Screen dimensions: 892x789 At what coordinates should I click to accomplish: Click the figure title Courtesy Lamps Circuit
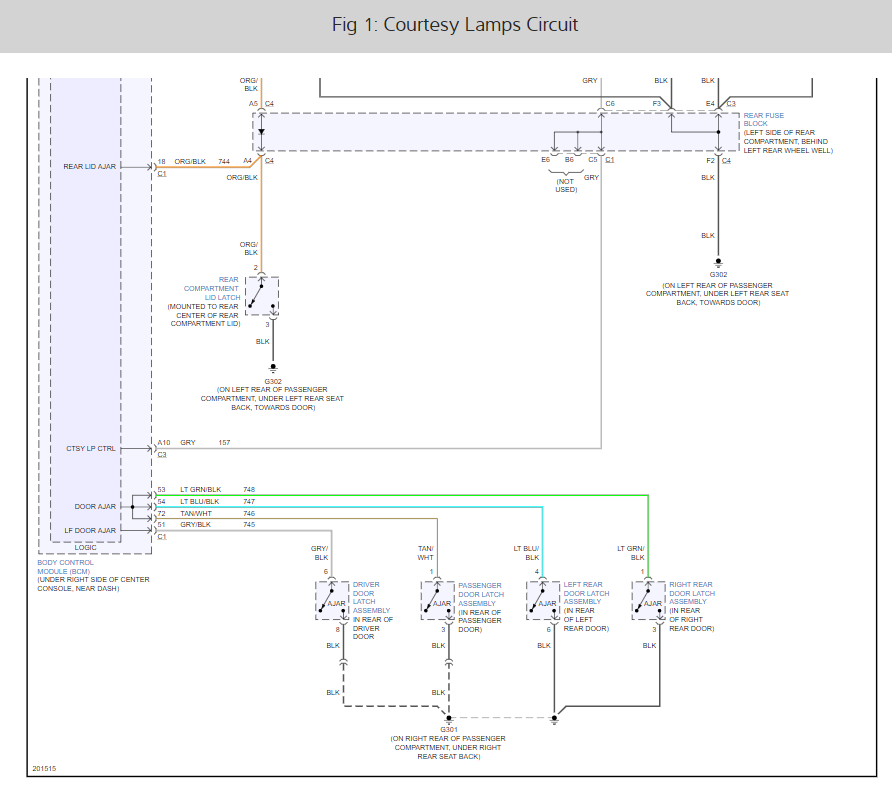(x=455, y=25)
